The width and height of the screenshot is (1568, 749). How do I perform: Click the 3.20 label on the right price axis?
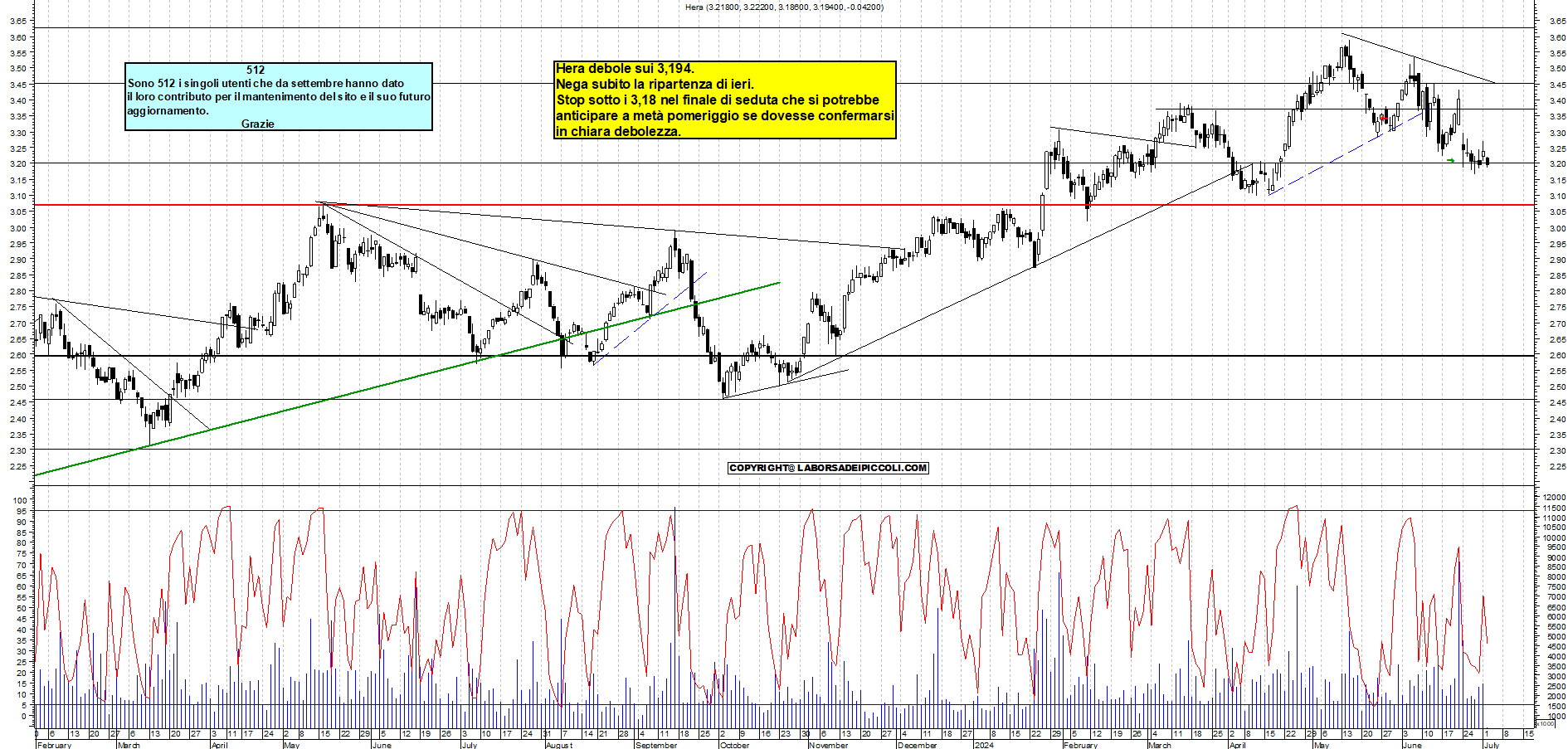click(x=1557, y=164)
